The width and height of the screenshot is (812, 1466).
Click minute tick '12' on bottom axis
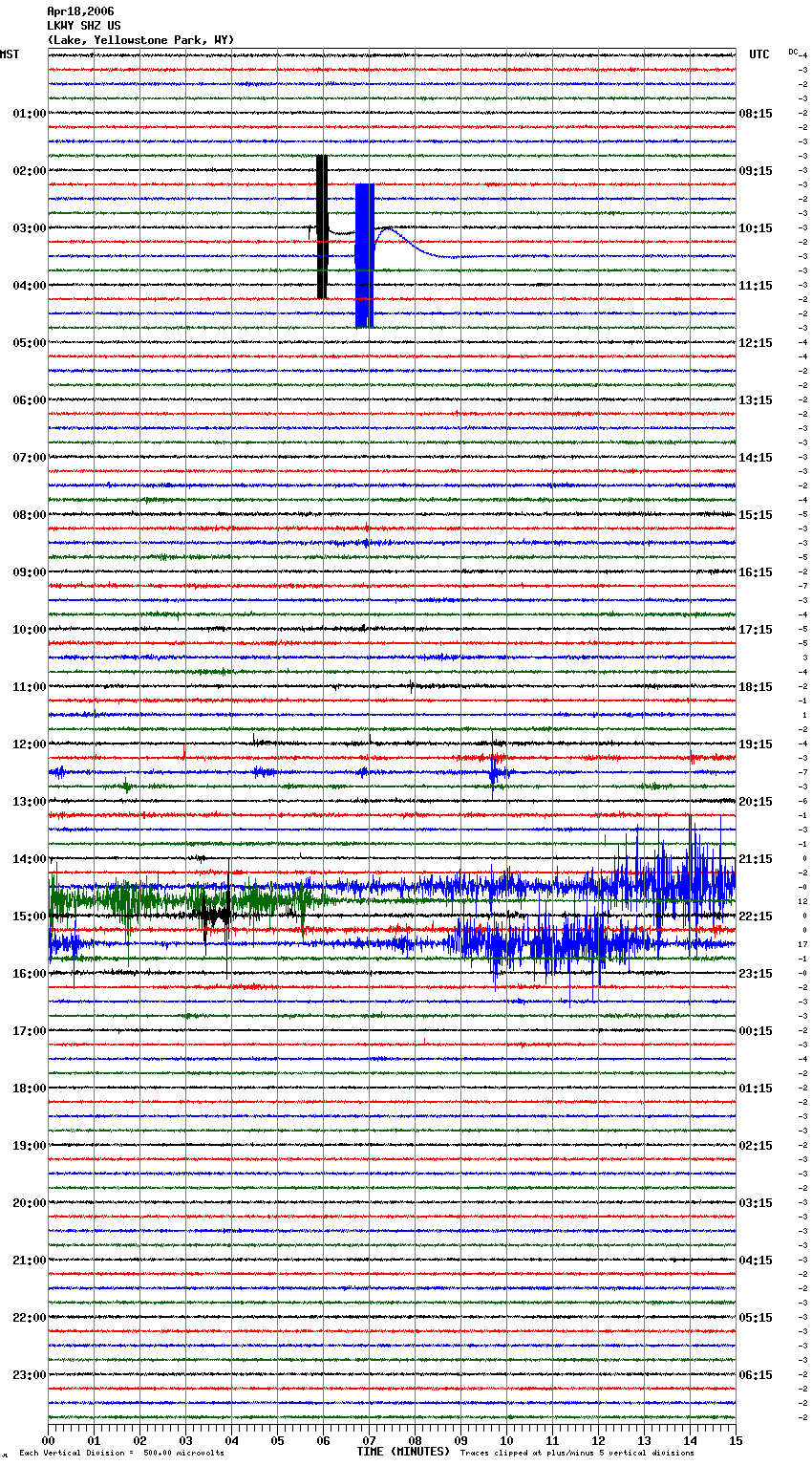coord(598,1439)
